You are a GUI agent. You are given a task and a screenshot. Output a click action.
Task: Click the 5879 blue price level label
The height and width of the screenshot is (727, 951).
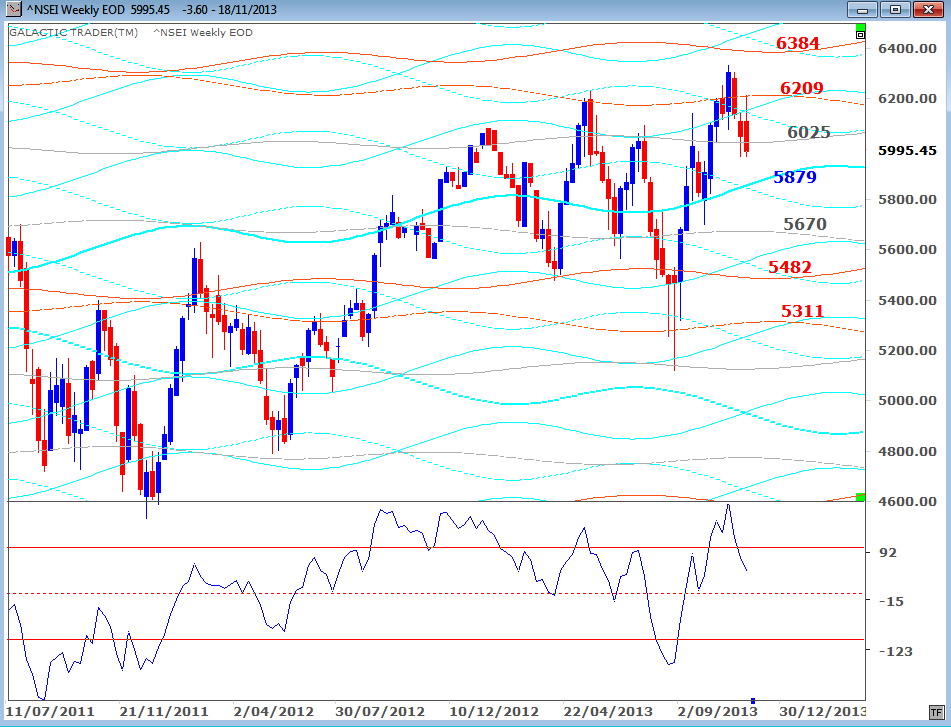point(795,177)
